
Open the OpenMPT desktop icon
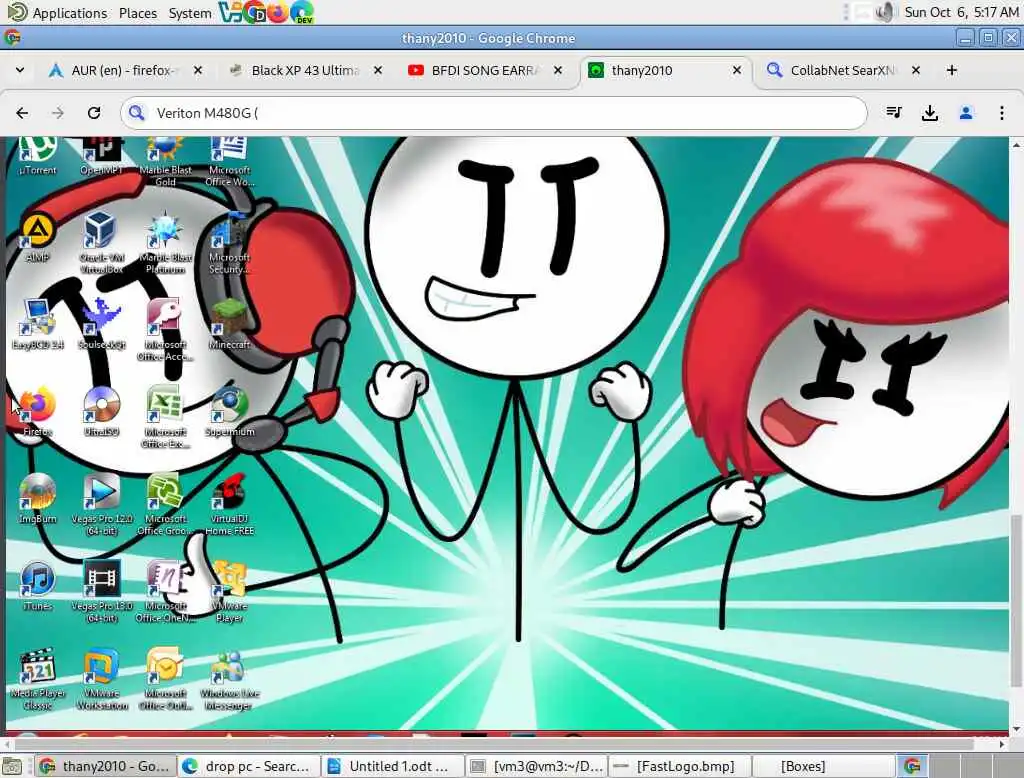click(102, 155)
